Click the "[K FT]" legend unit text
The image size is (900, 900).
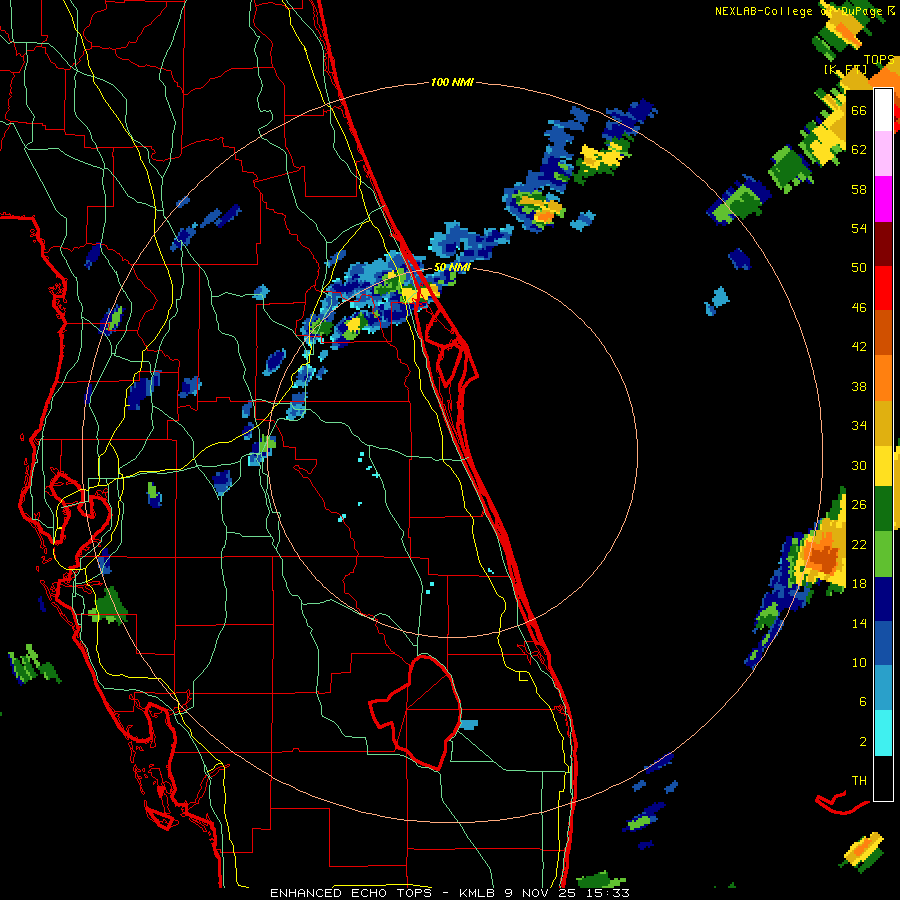click(845, 69)
